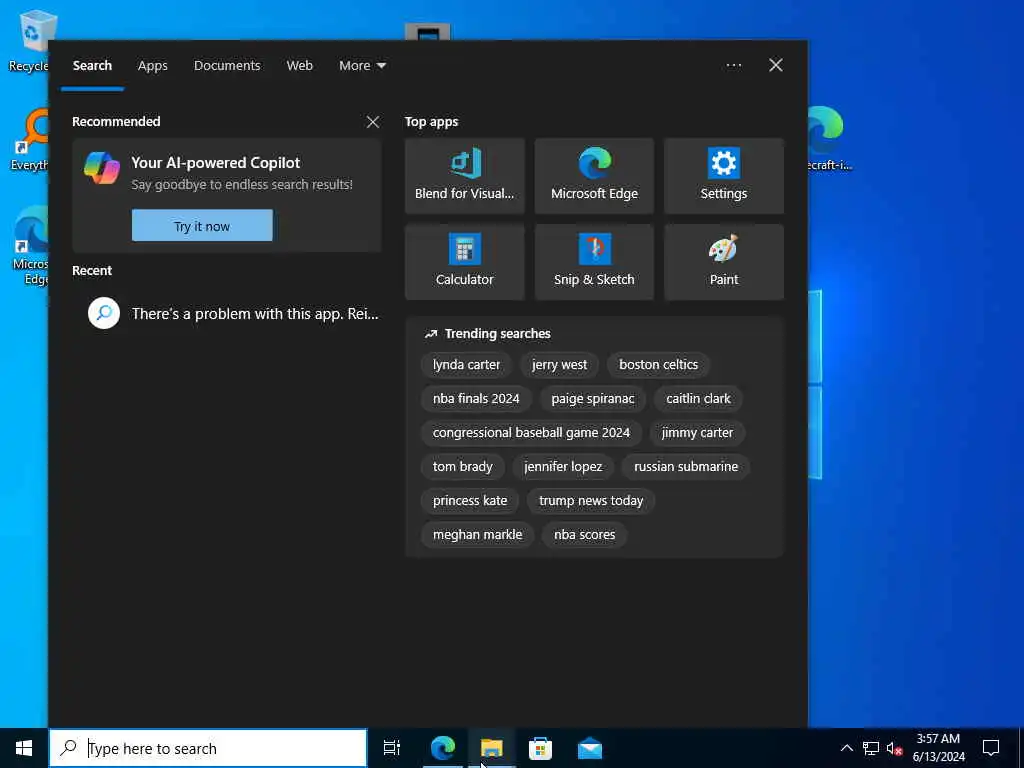The height and width of the screenshot is (768, 1024).
Task: Search trending nba finals 2024
Action: [476, 398]
